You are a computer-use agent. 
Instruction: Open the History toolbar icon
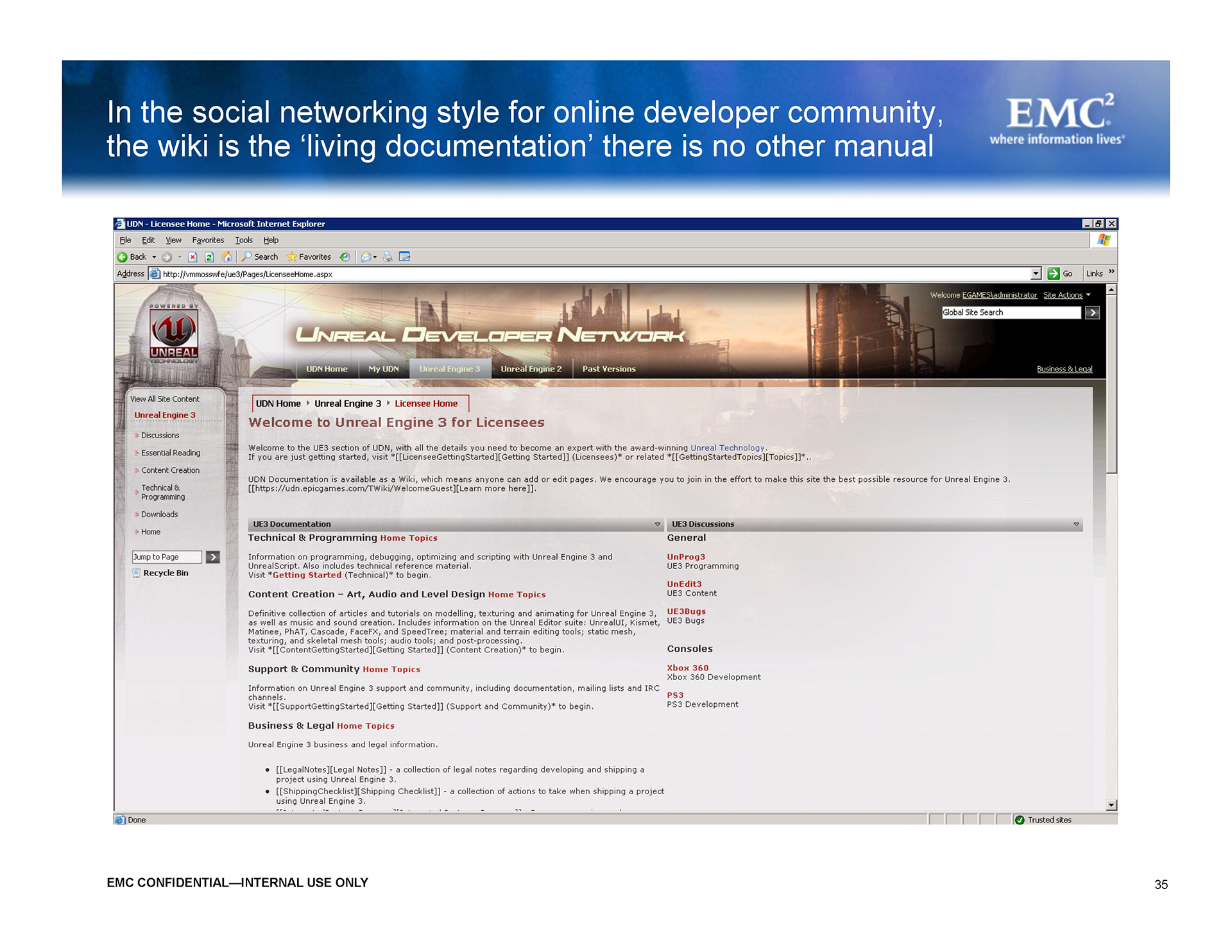coord(345,257)
